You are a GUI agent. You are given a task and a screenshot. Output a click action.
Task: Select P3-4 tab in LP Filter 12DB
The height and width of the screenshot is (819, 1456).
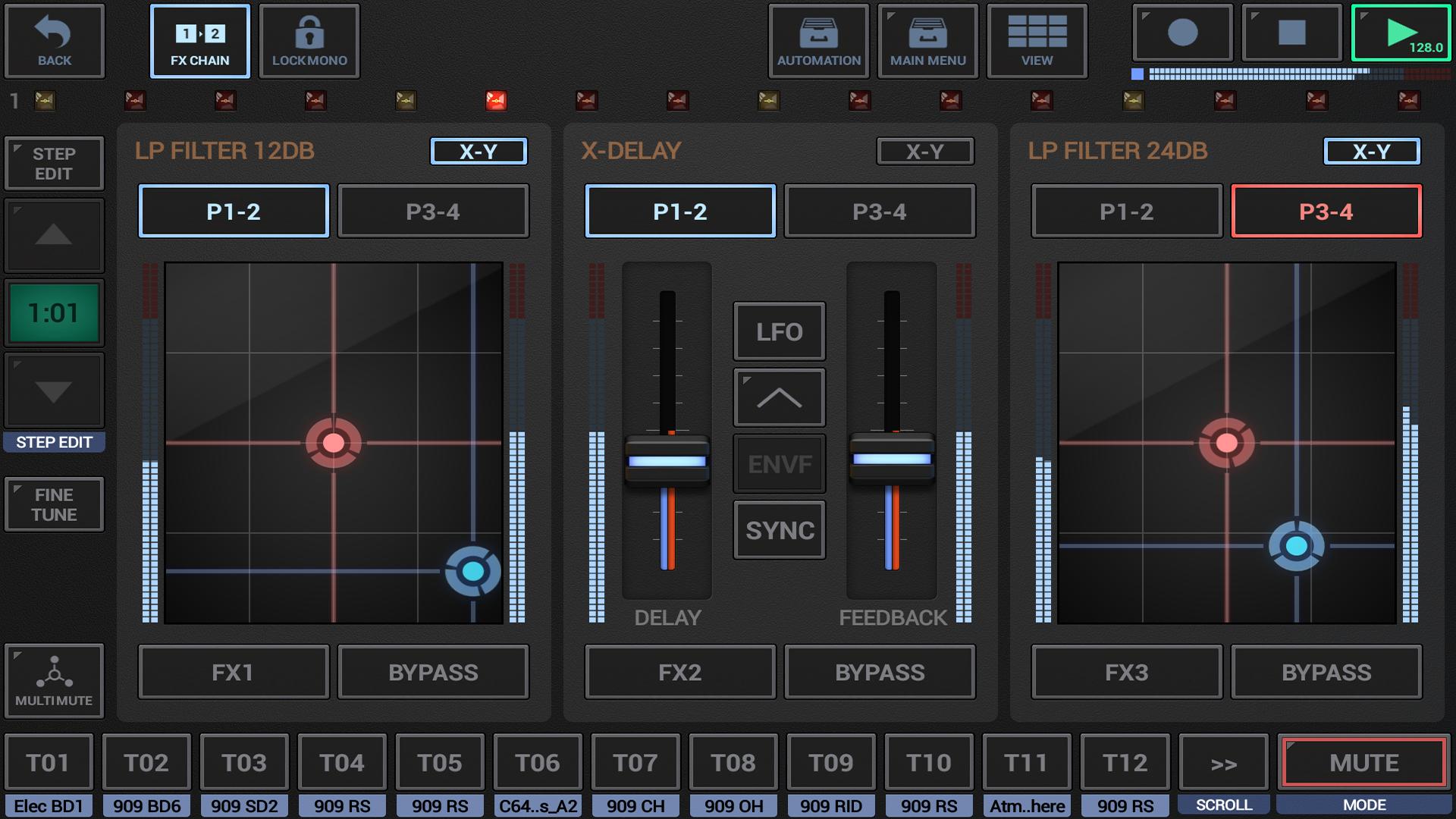tap(433, 212)
